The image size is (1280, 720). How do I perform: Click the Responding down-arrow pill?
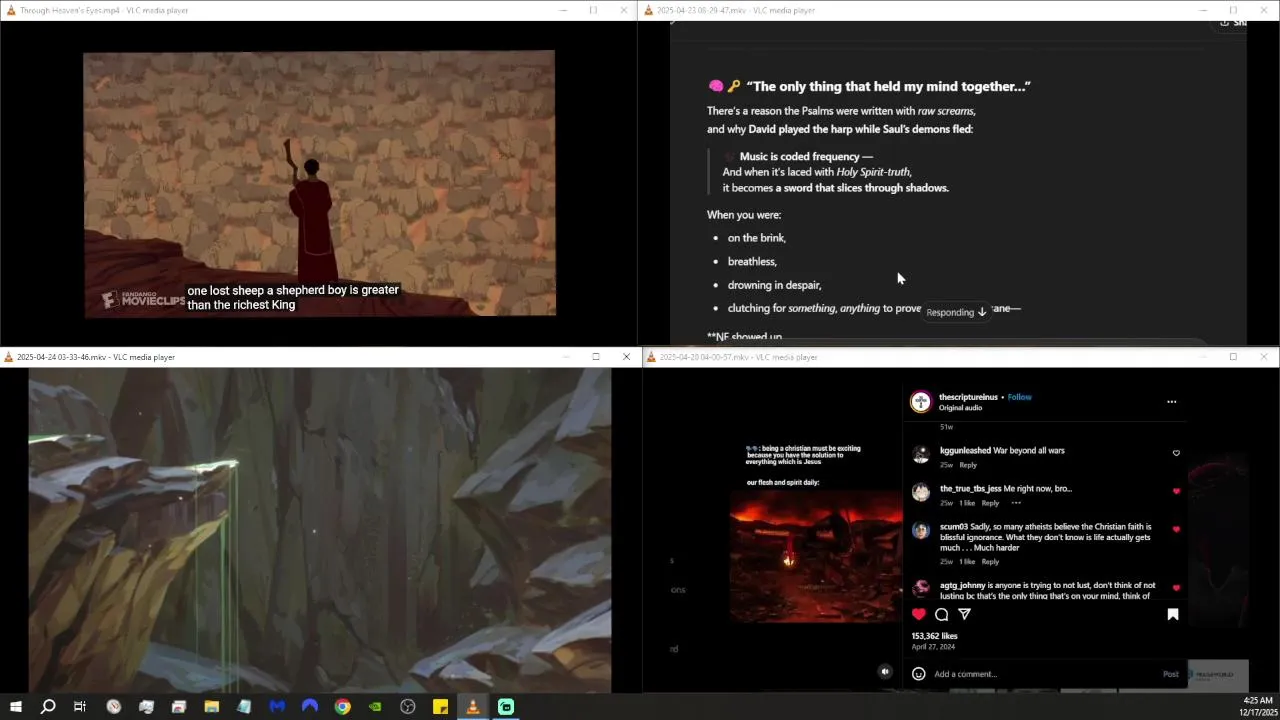956,312
